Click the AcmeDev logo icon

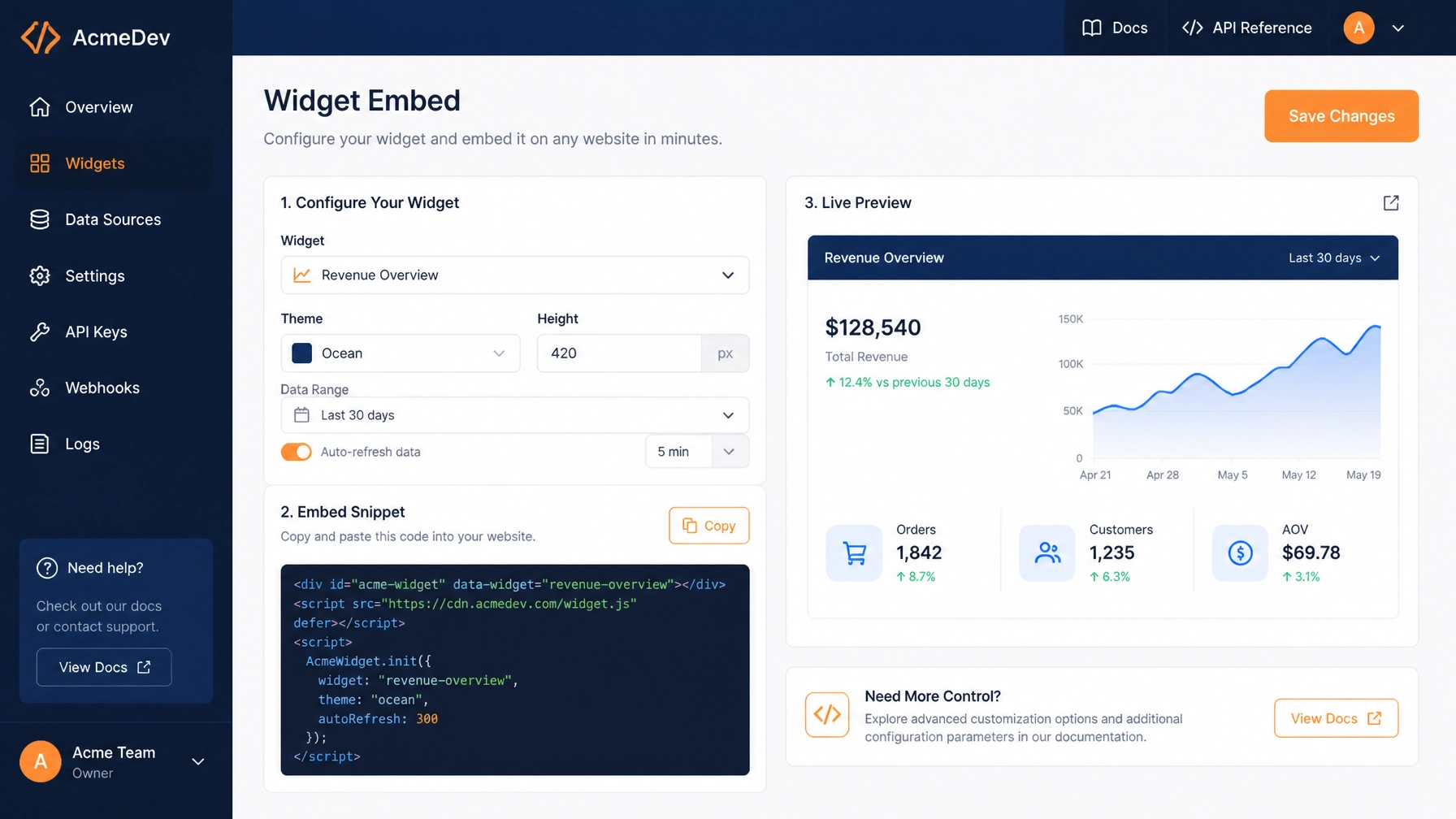pos(41,37)
